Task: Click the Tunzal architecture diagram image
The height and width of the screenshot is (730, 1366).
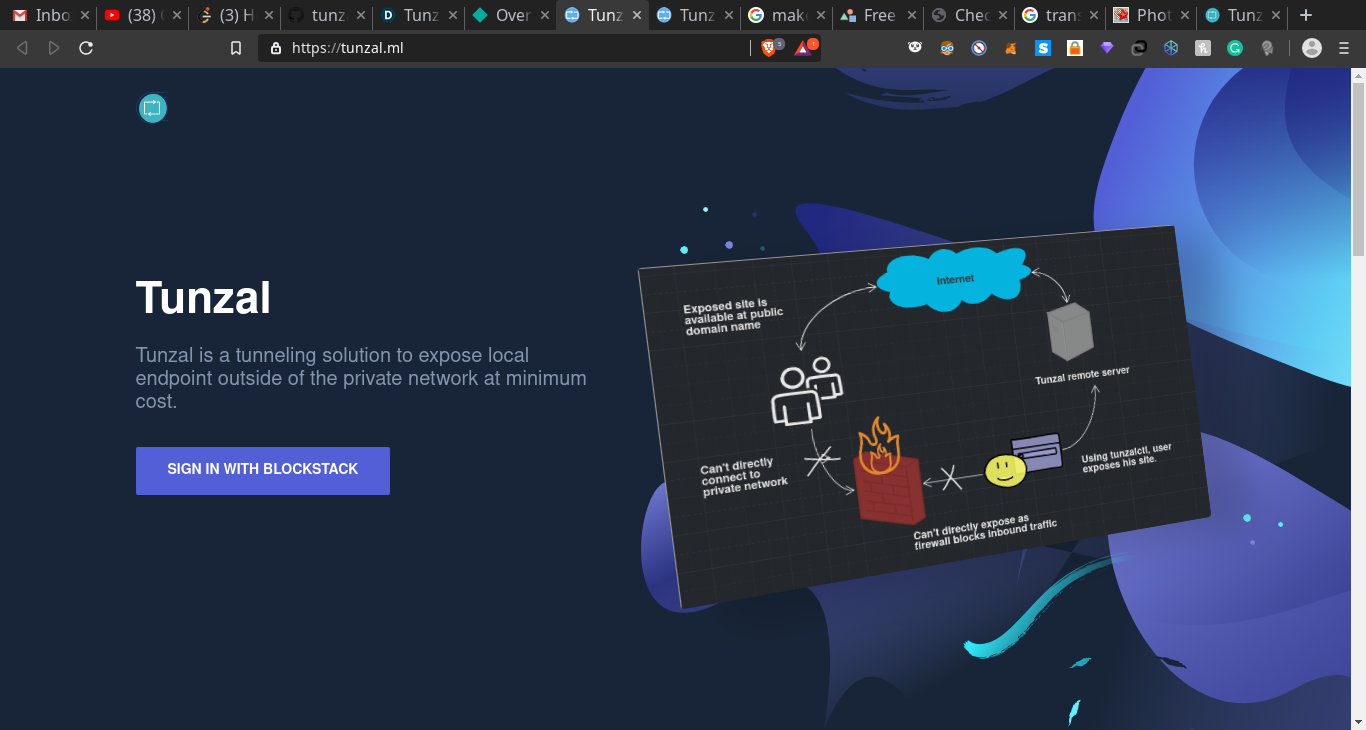Action: point(925,415)
